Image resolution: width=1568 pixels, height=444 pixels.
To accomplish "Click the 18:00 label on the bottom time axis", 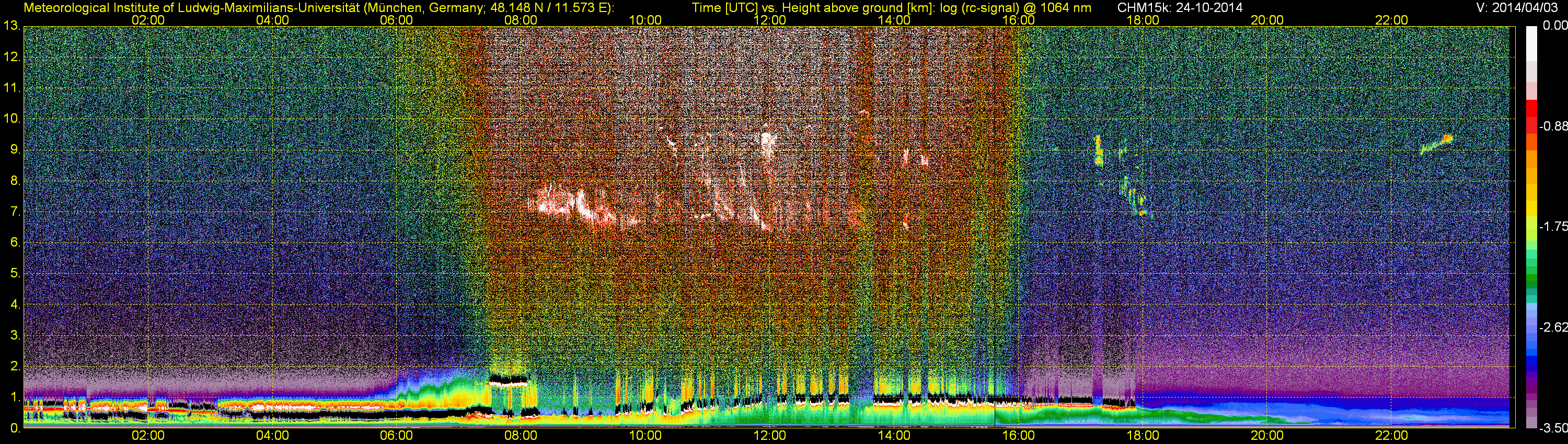I will (1143, 436).
